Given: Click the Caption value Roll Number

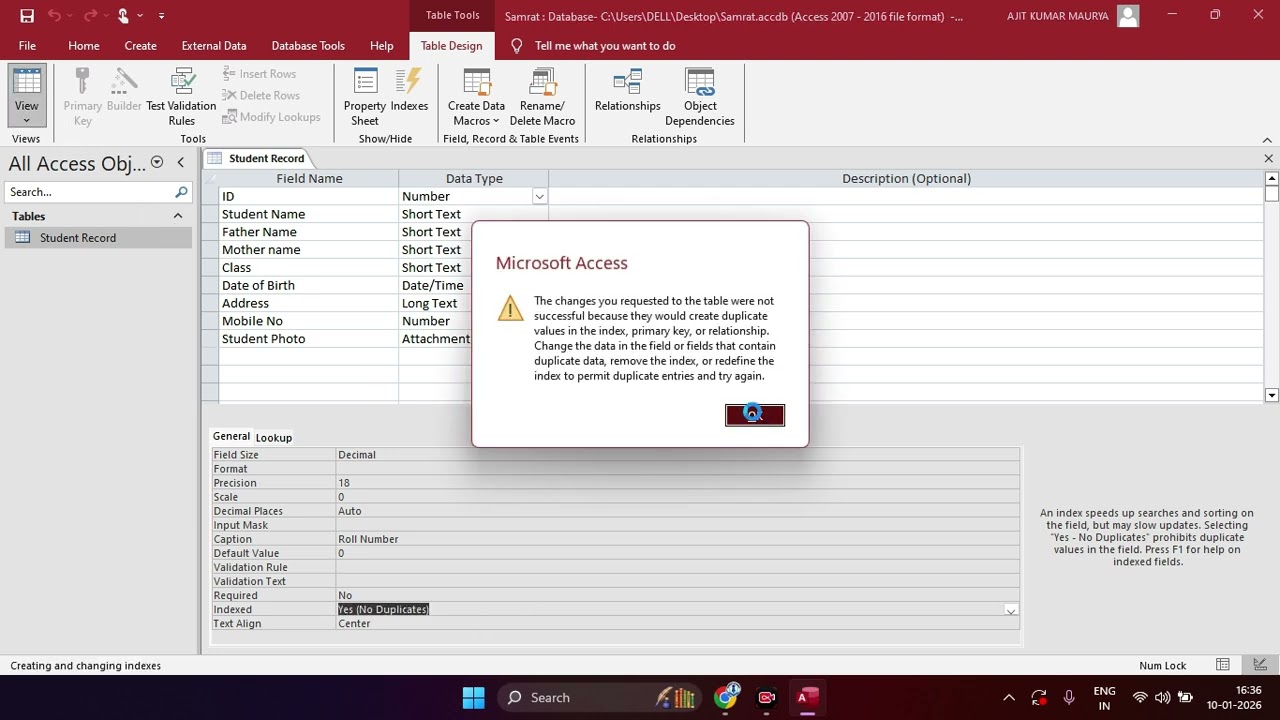Looking at the screenshot, I should pos(368,539).
